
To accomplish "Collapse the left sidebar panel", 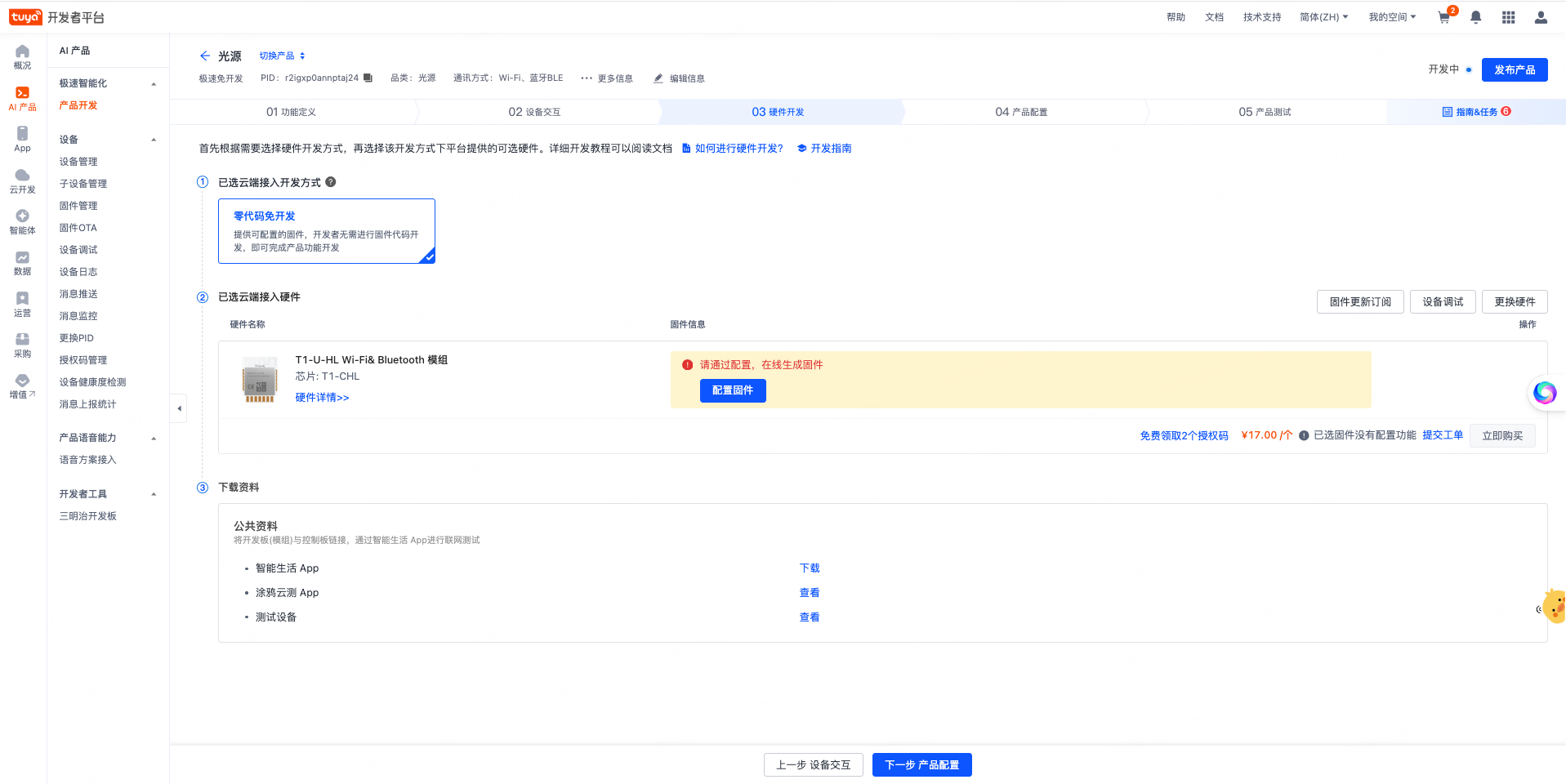I will point(179,408).
